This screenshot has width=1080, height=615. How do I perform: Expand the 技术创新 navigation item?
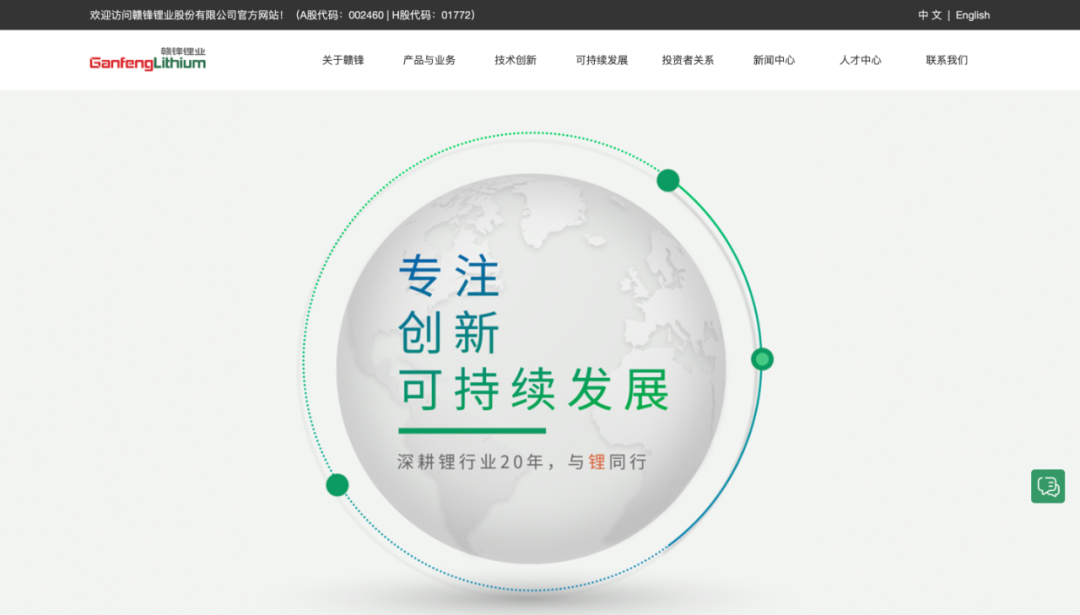[x=515, y=60]
